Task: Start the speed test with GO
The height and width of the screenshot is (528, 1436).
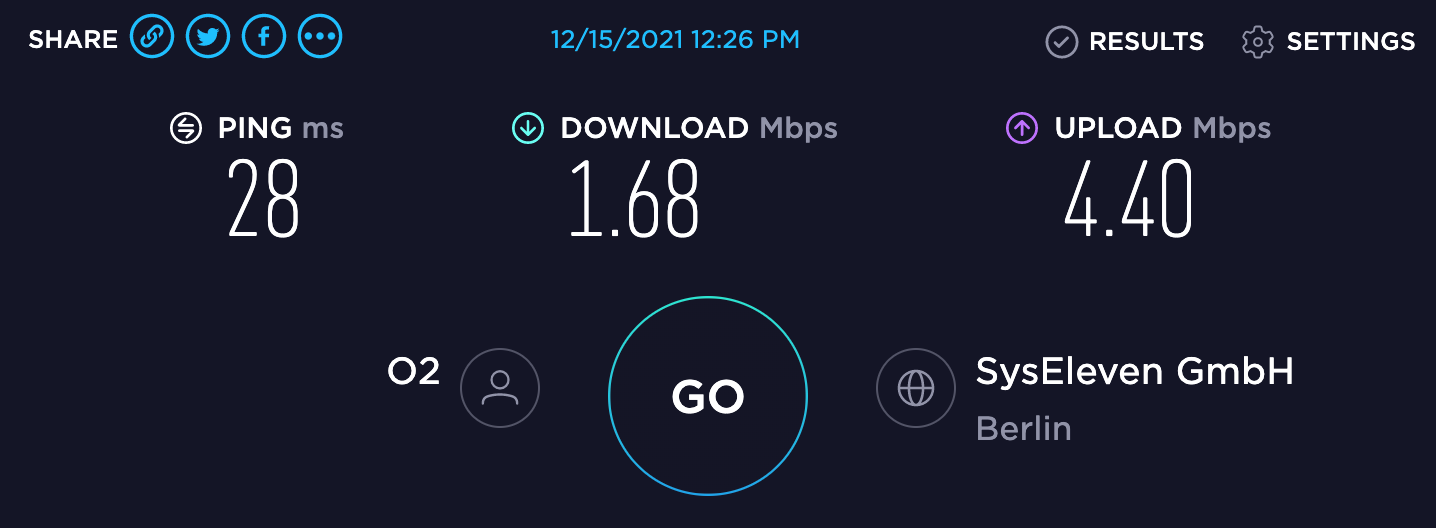Action: (x=708, y=396)
